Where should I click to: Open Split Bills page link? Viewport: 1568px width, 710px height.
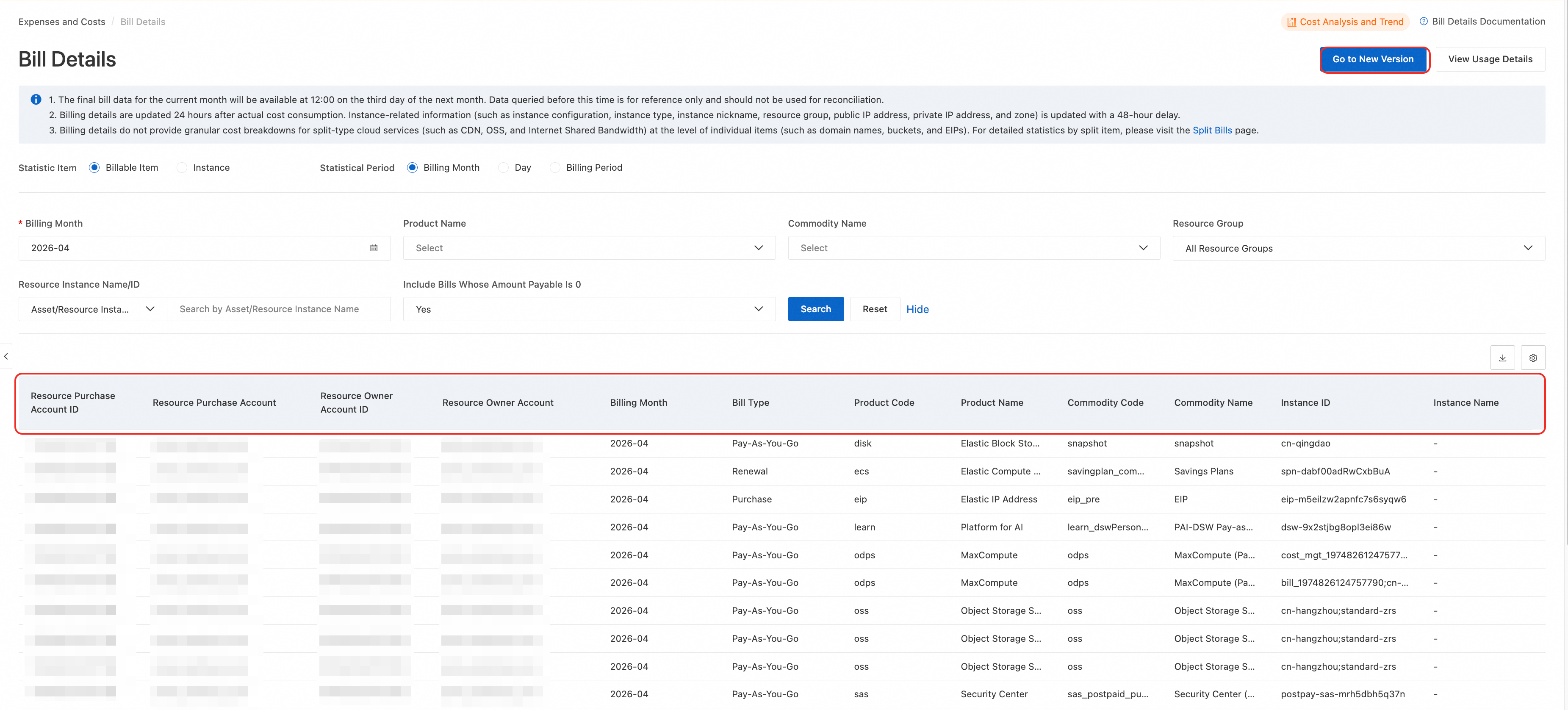click(1211, 130)
